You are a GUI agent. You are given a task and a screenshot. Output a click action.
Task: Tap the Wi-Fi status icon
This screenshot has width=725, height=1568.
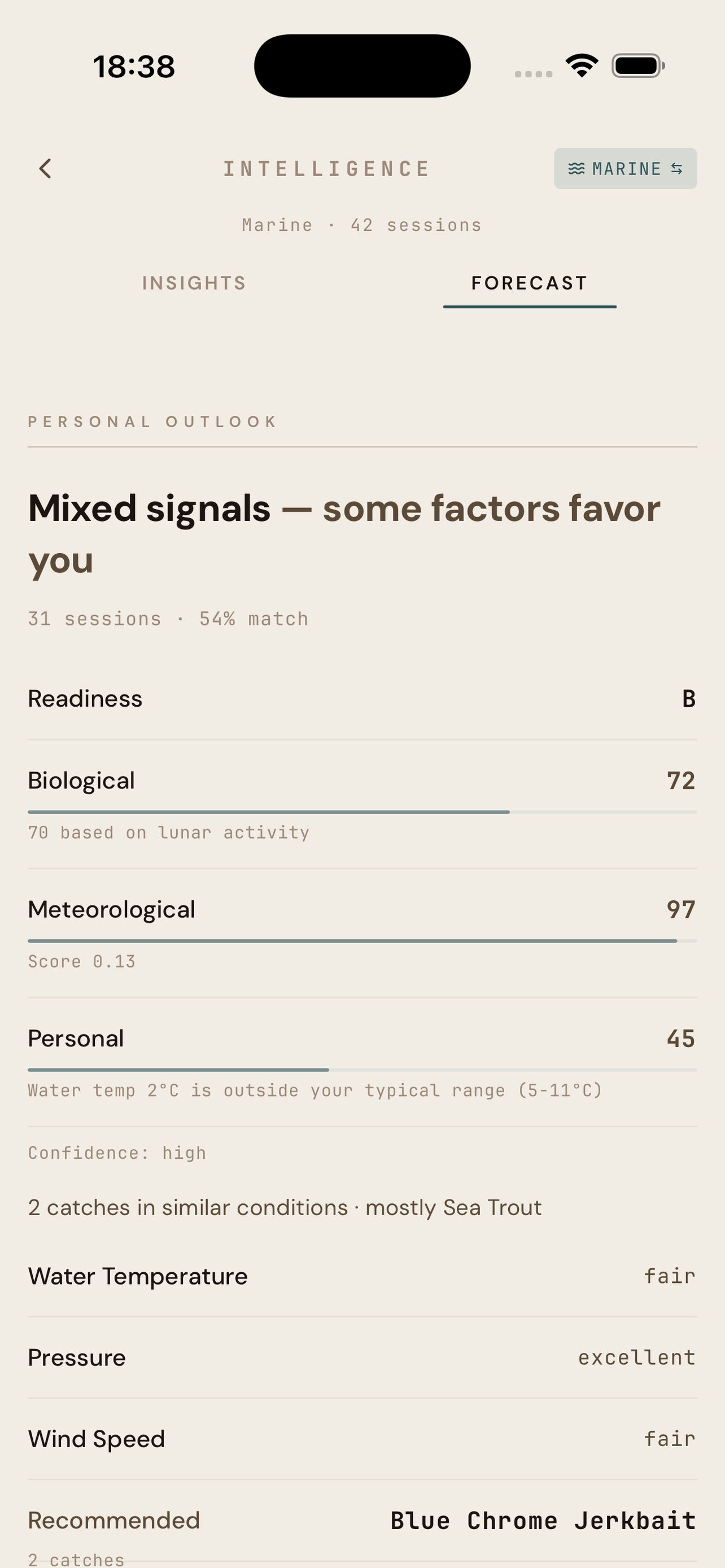582,65
